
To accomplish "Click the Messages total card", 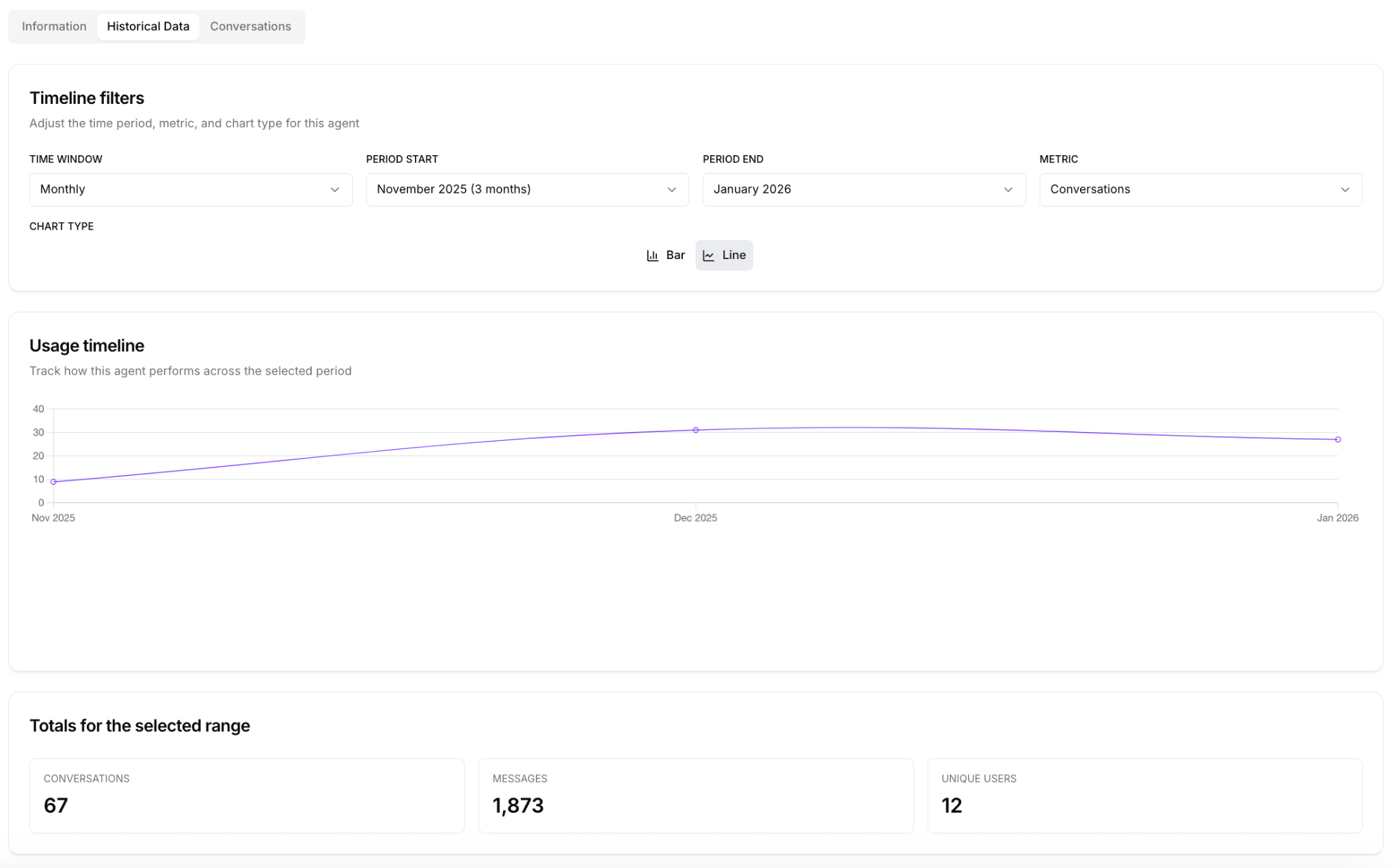I will [x=695, y=795].
